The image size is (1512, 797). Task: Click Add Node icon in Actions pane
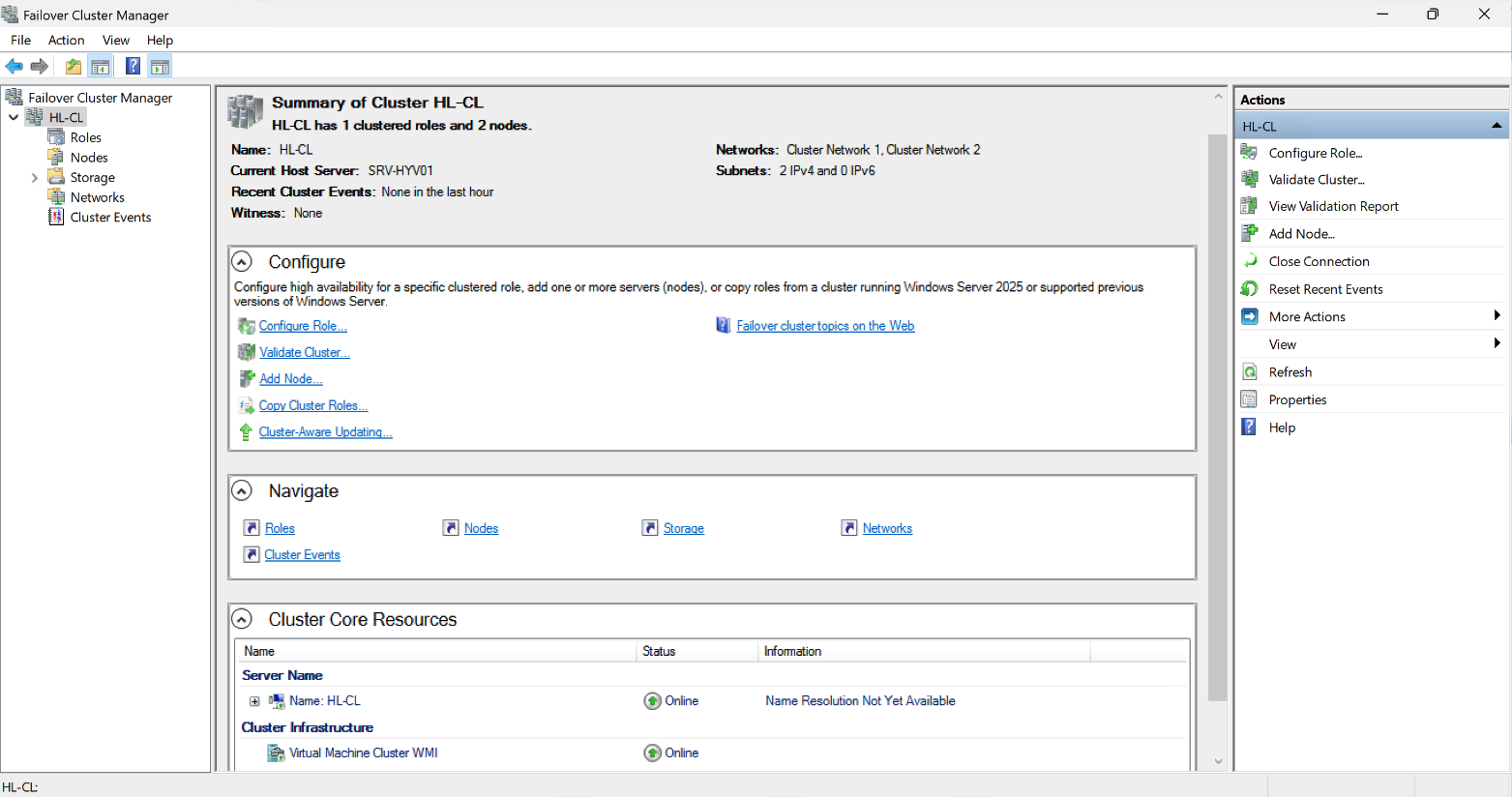tap(1250, 233)
